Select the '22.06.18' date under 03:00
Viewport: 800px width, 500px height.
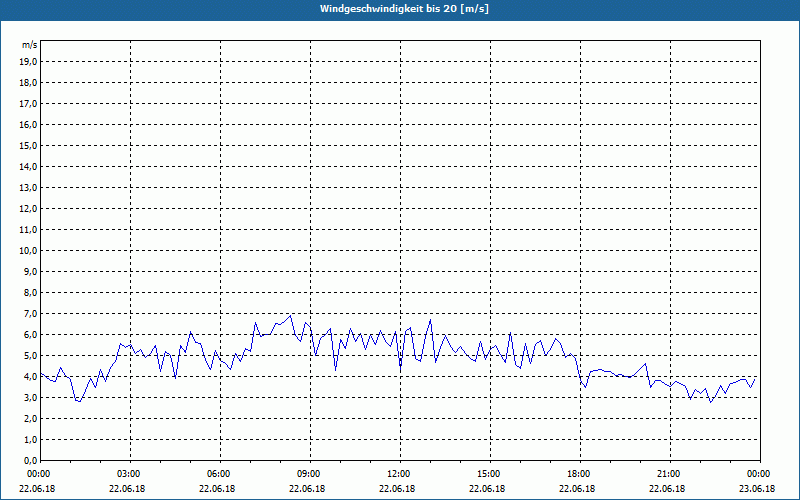[127, 489]
